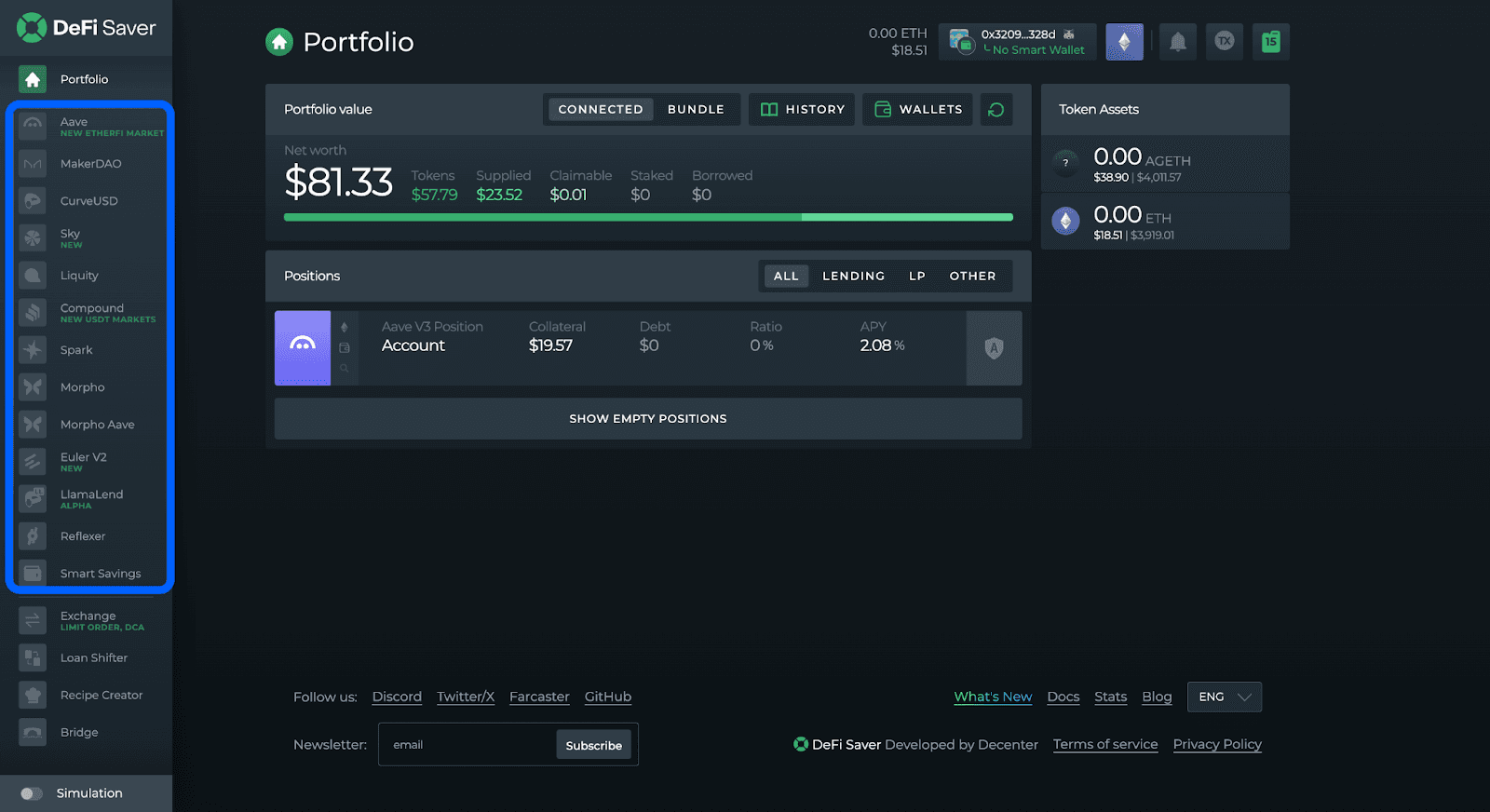This screenshot has height=812, width=1490.
Task: Open the Loan Shifter sidebar icon
Action: 33,657
